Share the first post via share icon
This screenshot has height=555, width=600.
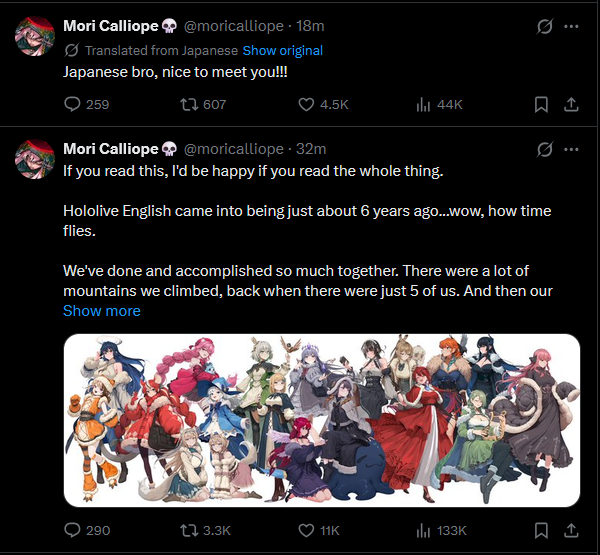coord(571,104)
